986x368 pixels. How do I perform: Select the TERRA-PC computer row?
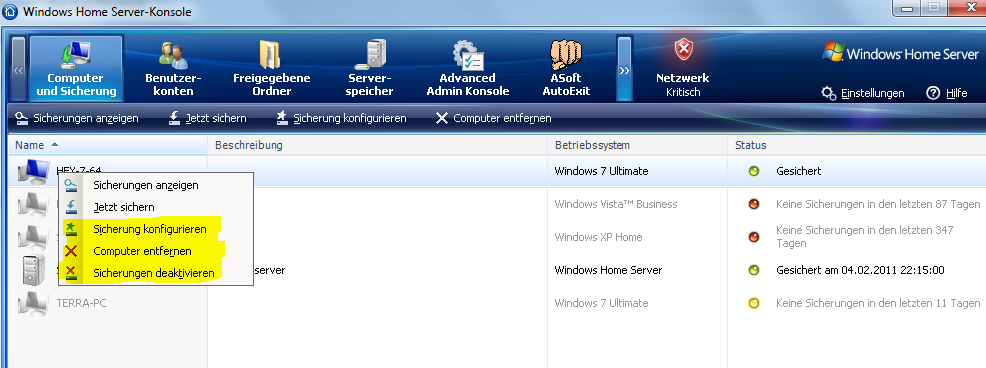pos(497,303)
